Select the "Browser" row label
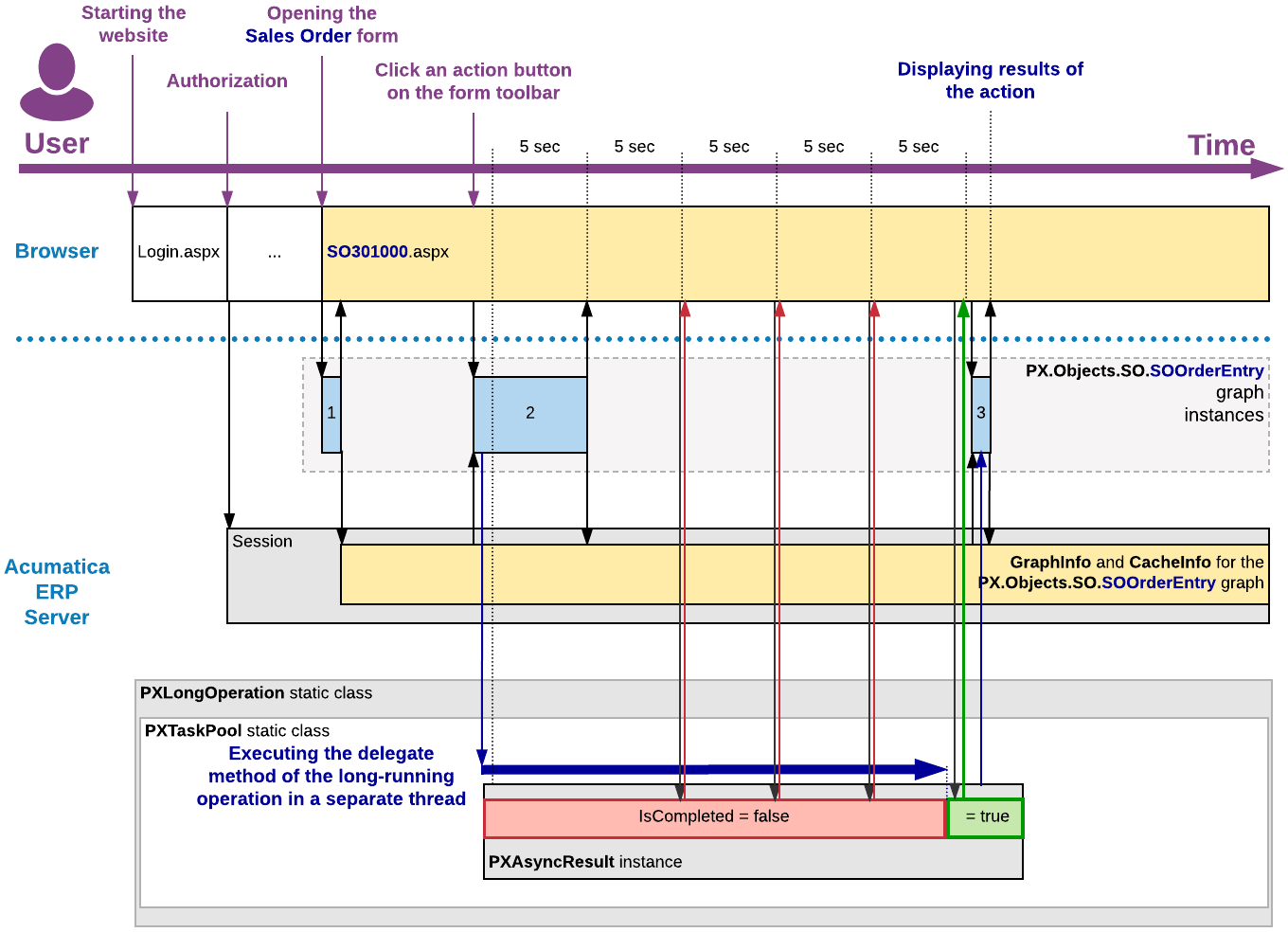This screenshot has height=932, width=1288. [x=57, y=251]
